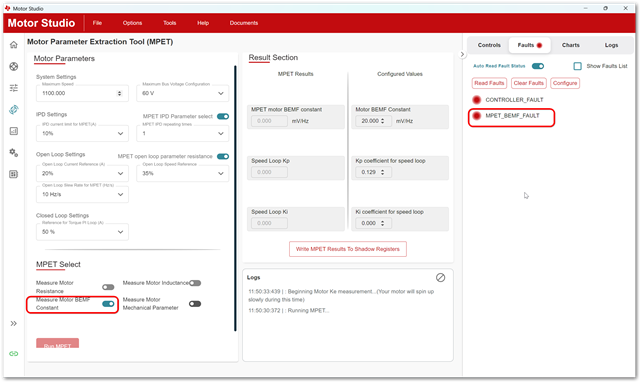The image size is (640, 382).
Task: Click the MPET motor BEMF constant result field
Action: (269, 121)
